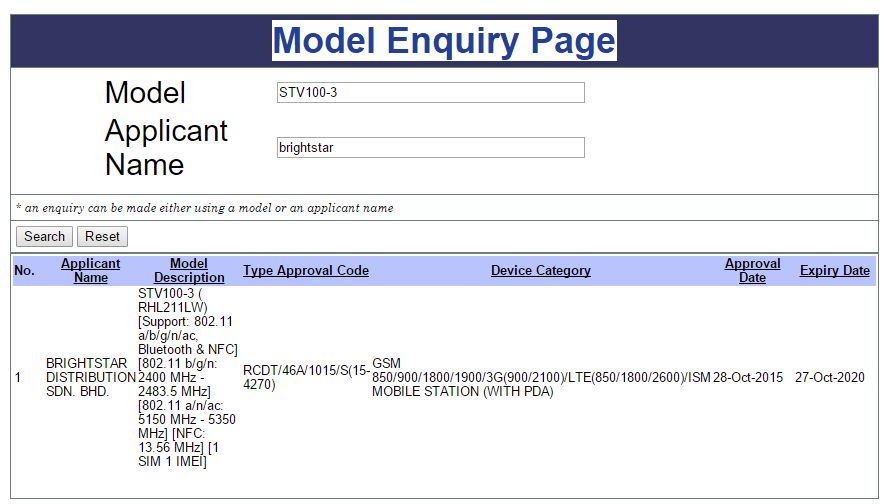
Task: Select the 28-Oct-2015 approval date
Action: pyautogui.click(x=748, y=378)
